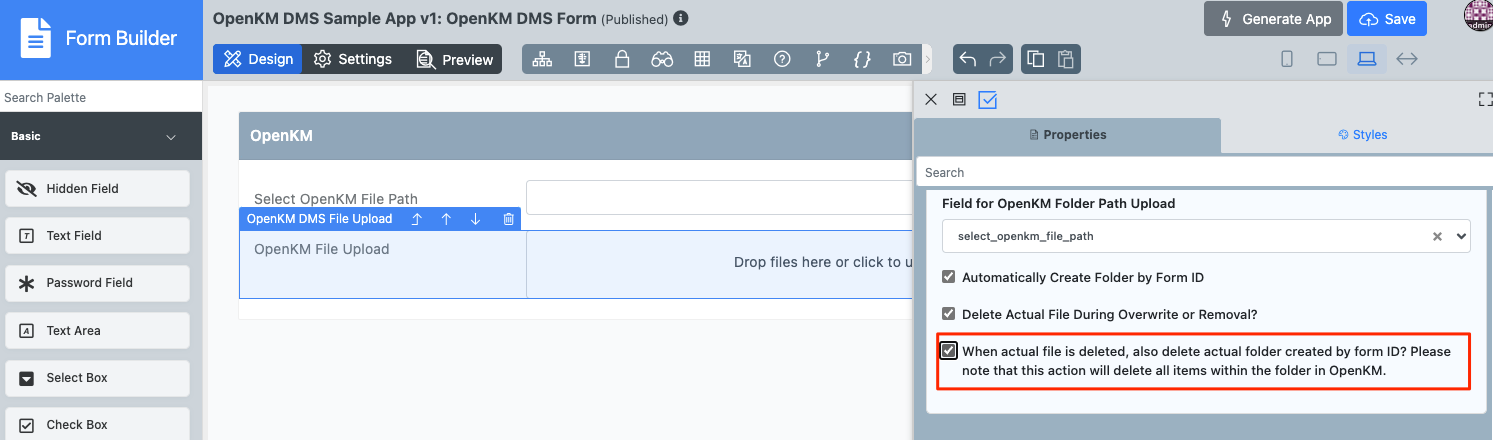Click the tooltip download icon in toolbar
Screen dimensions: 1493x440
click(x=582, y=59)
